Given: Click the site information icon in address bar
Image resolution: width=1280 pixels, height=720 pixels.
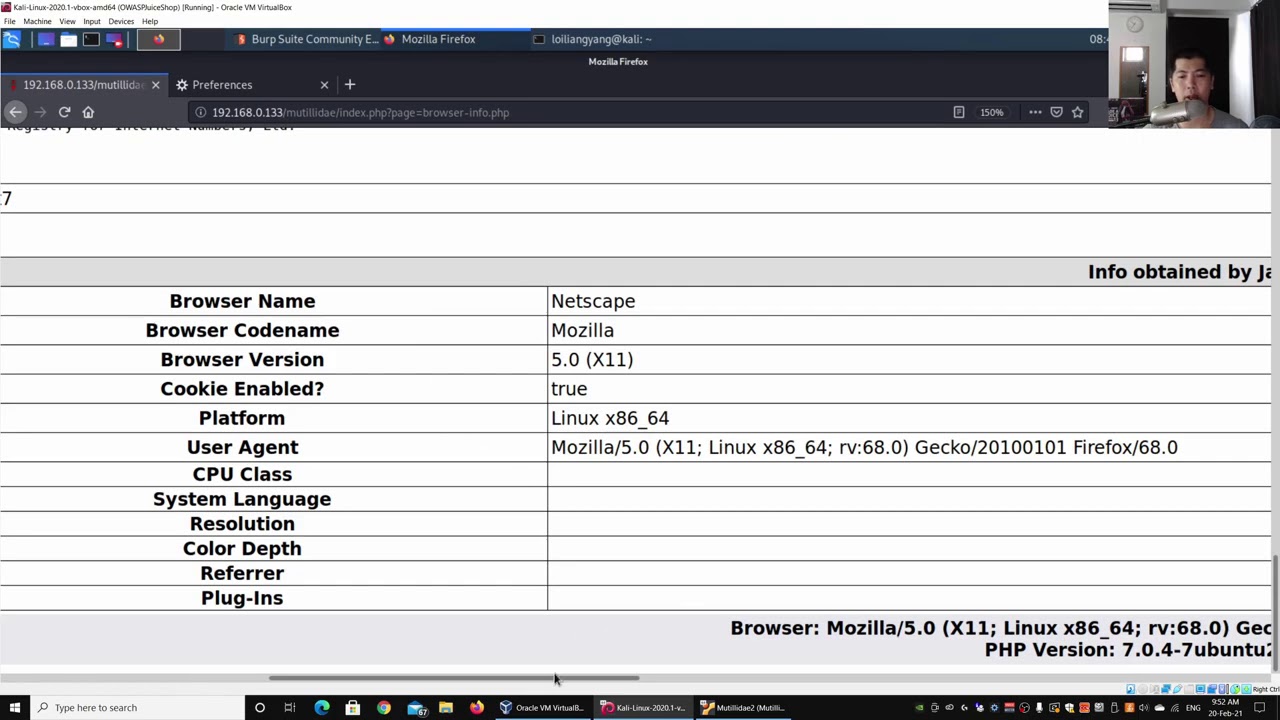Looking at the screenshot, I should 200,112.
